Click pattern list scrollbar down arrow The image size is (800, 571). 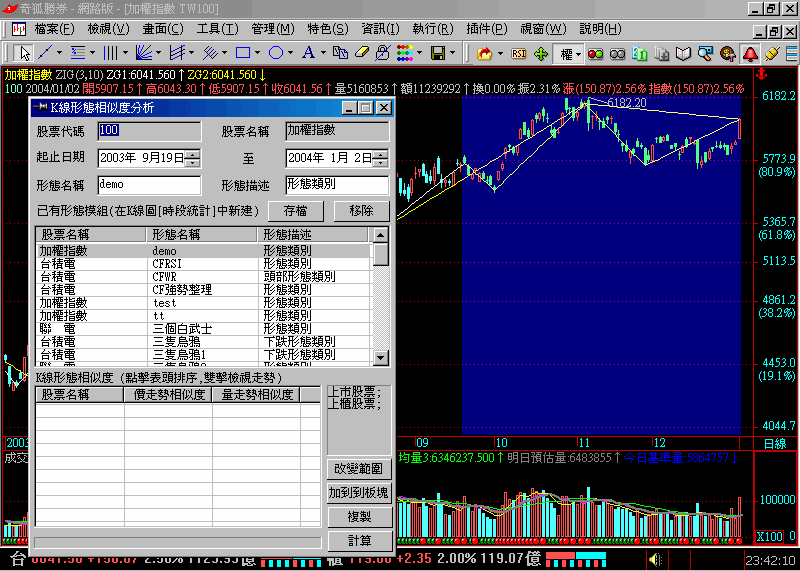coord(381,358)
